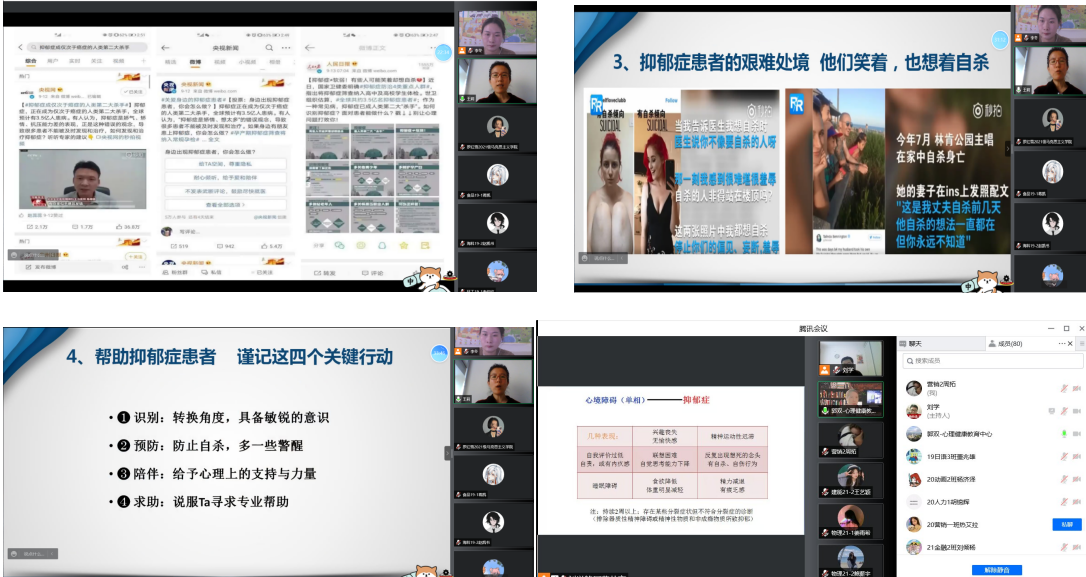Toggle mute icon for 刘宇 in member list

[x=1065, y=411]
